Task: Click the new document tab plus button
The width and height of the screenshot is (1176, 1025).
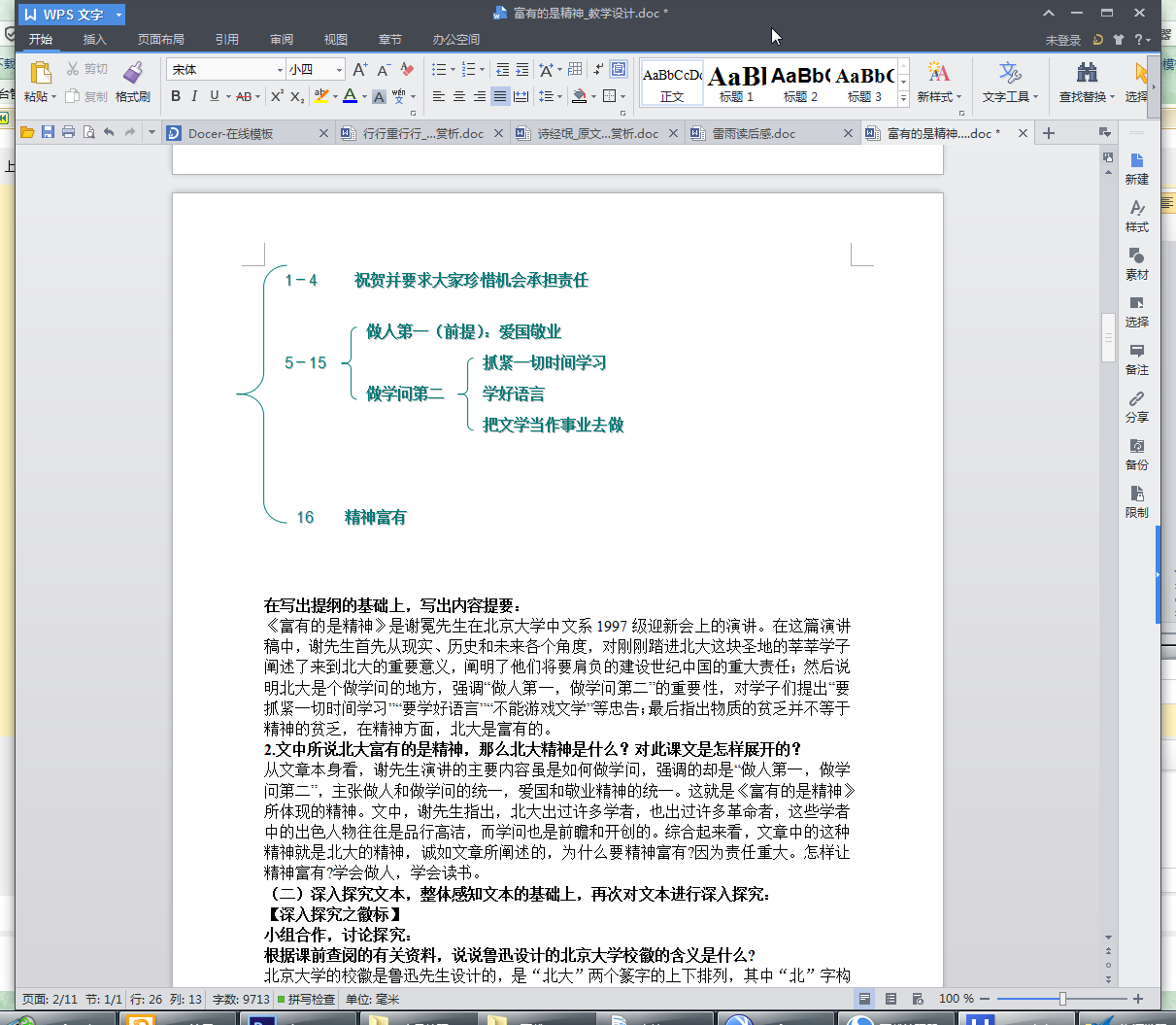Action: coord(1049,133)
